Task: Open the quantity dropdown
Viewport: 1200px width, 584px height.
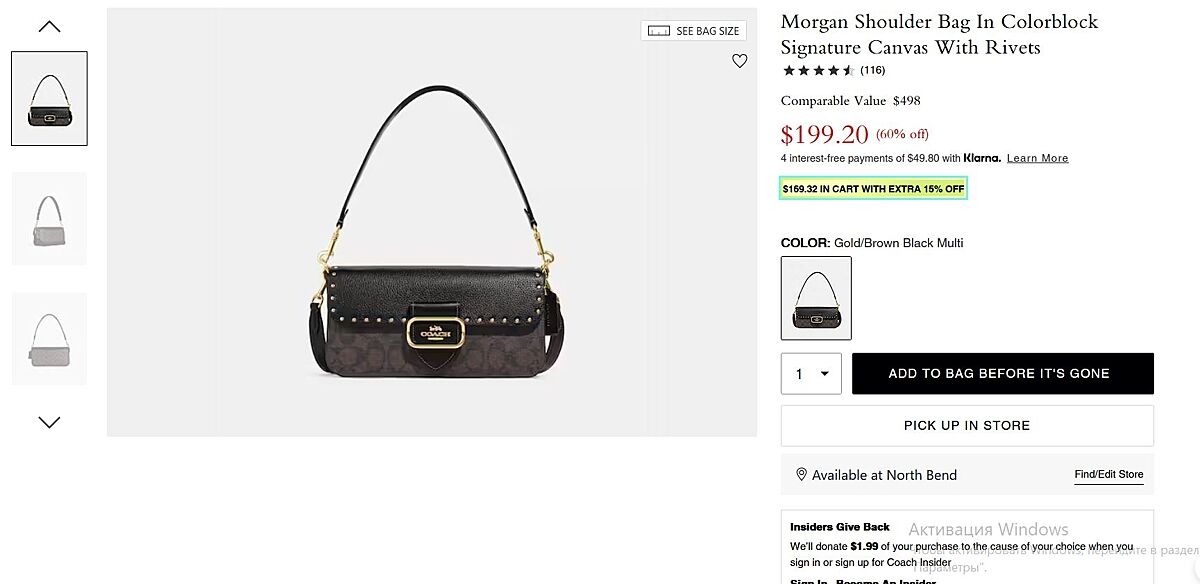Action: point(811,374)
